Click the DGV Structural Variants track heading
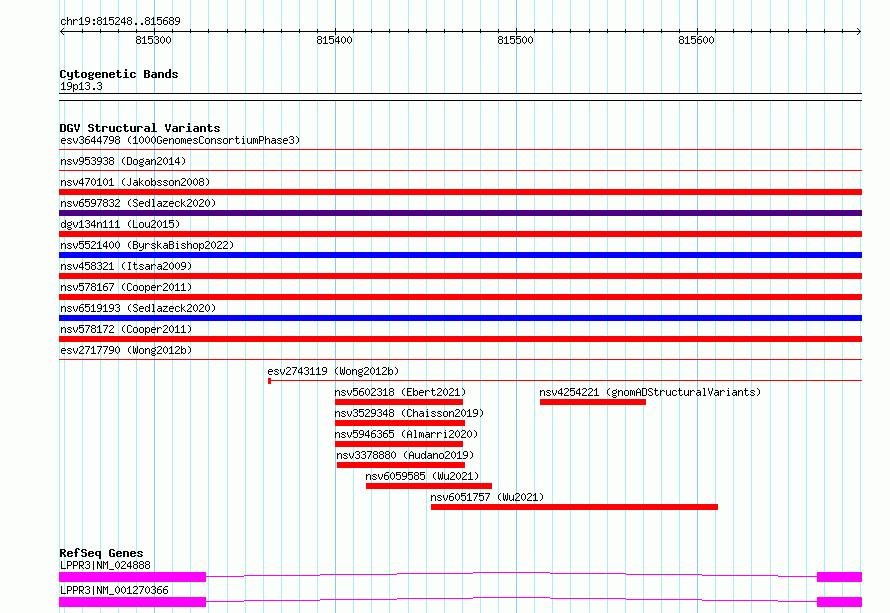890x613 pixels. pyautogui.click(x=140, y=128)
